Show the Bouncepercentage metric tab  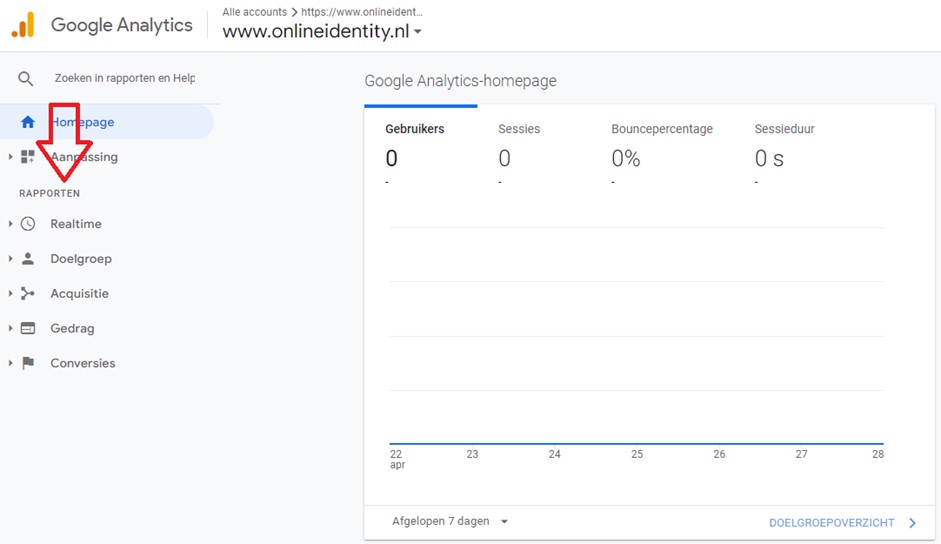click(x=662, y=129)
